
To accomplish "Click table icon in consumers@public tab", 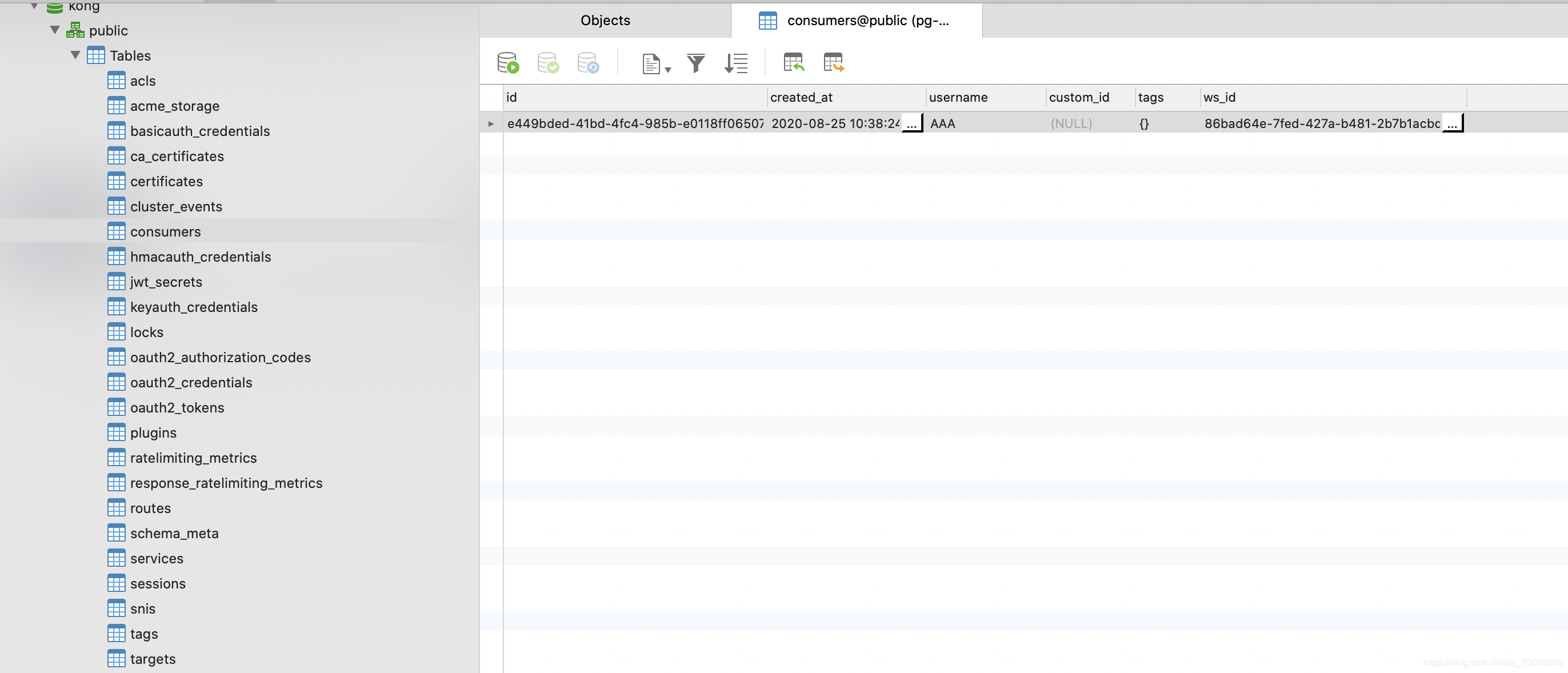I will pyautogui.click(x=767, y=21).
